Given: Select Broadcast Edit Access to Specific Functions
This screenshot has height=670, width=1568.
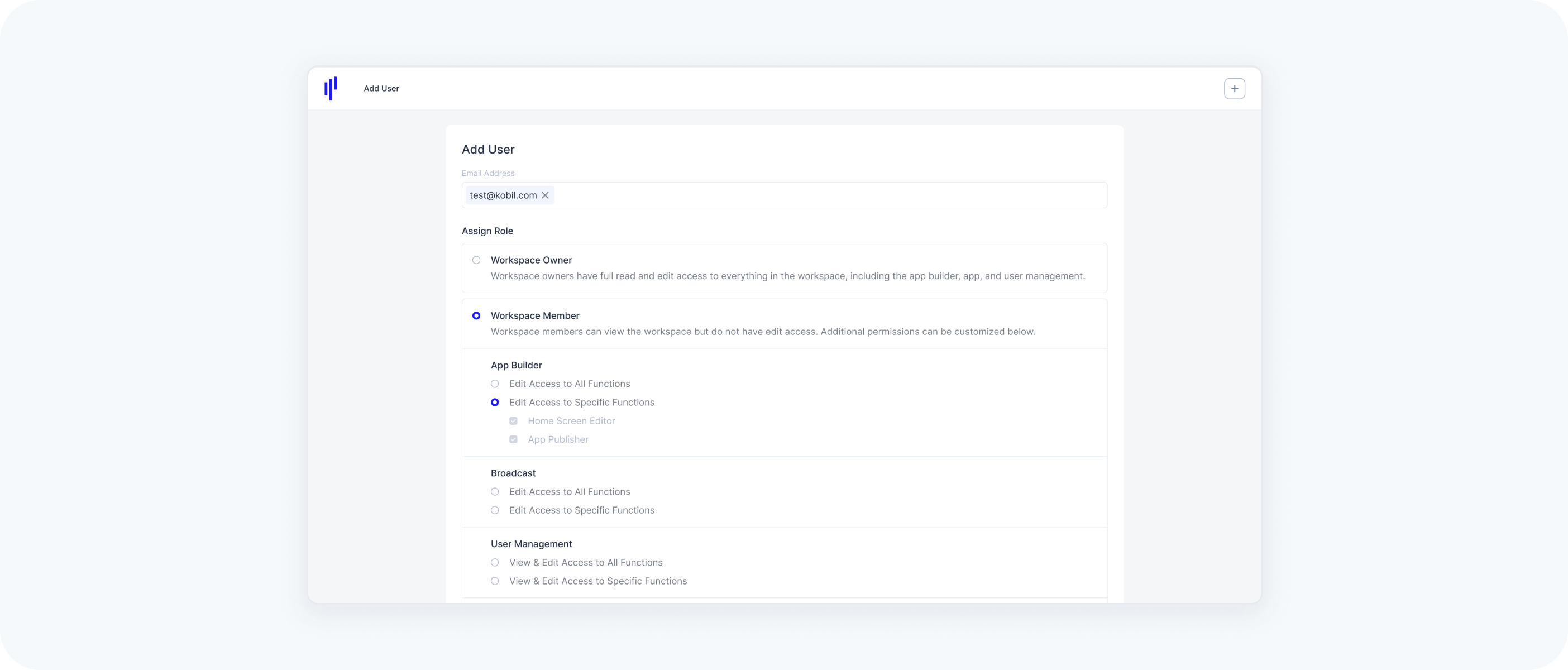Looking at the screenshot, I should (x=495, y=510).
